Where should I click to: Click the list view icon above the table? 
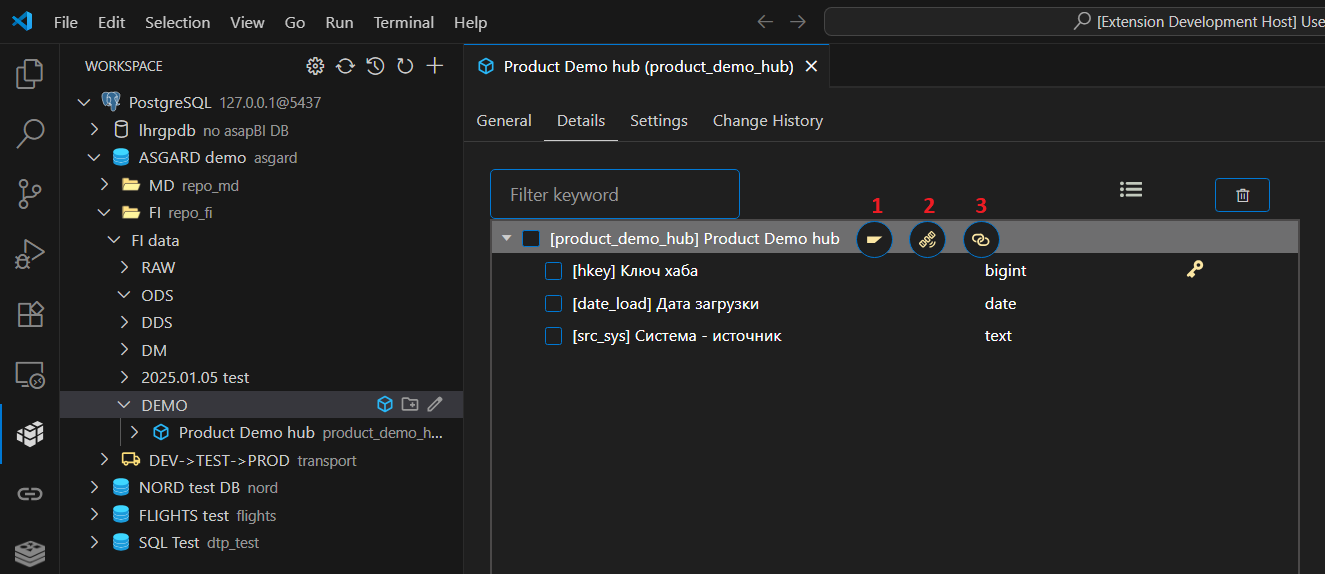(1131, 189)
